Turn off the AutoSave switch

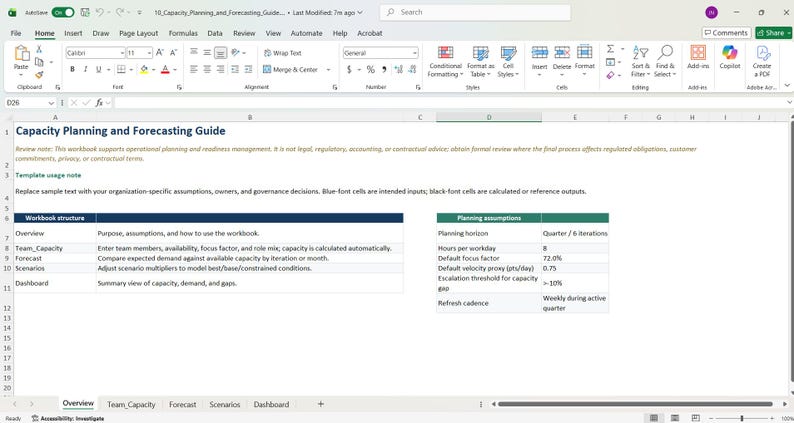point(63,13)
